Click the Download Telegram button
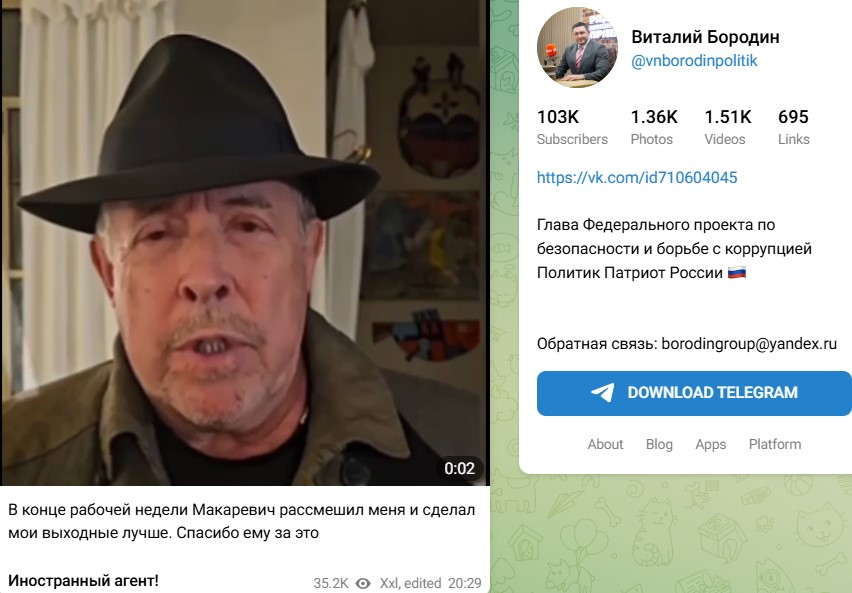 point(694,393)
